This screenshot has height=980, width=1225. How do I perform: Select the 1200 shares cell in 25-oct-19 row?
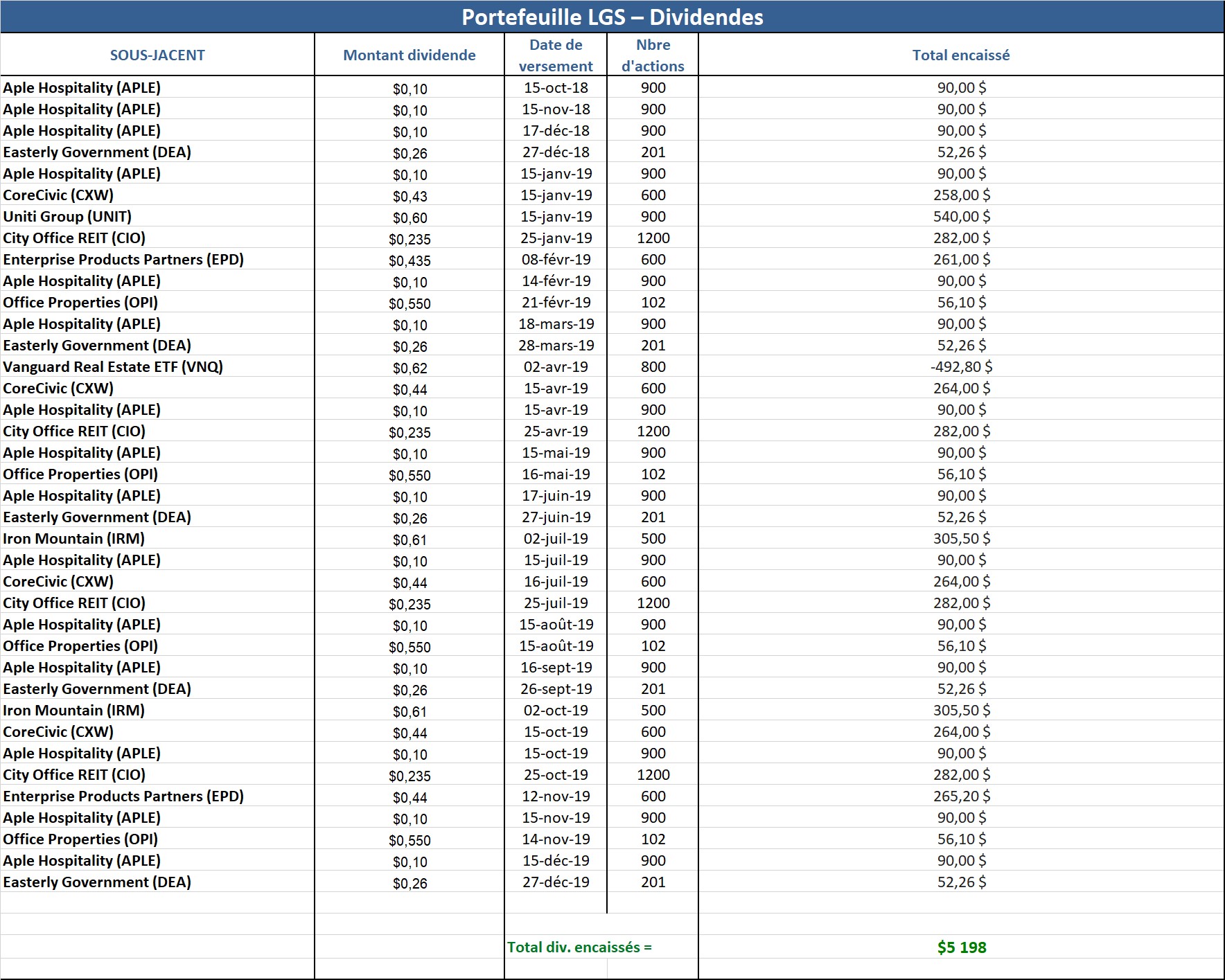653,775
